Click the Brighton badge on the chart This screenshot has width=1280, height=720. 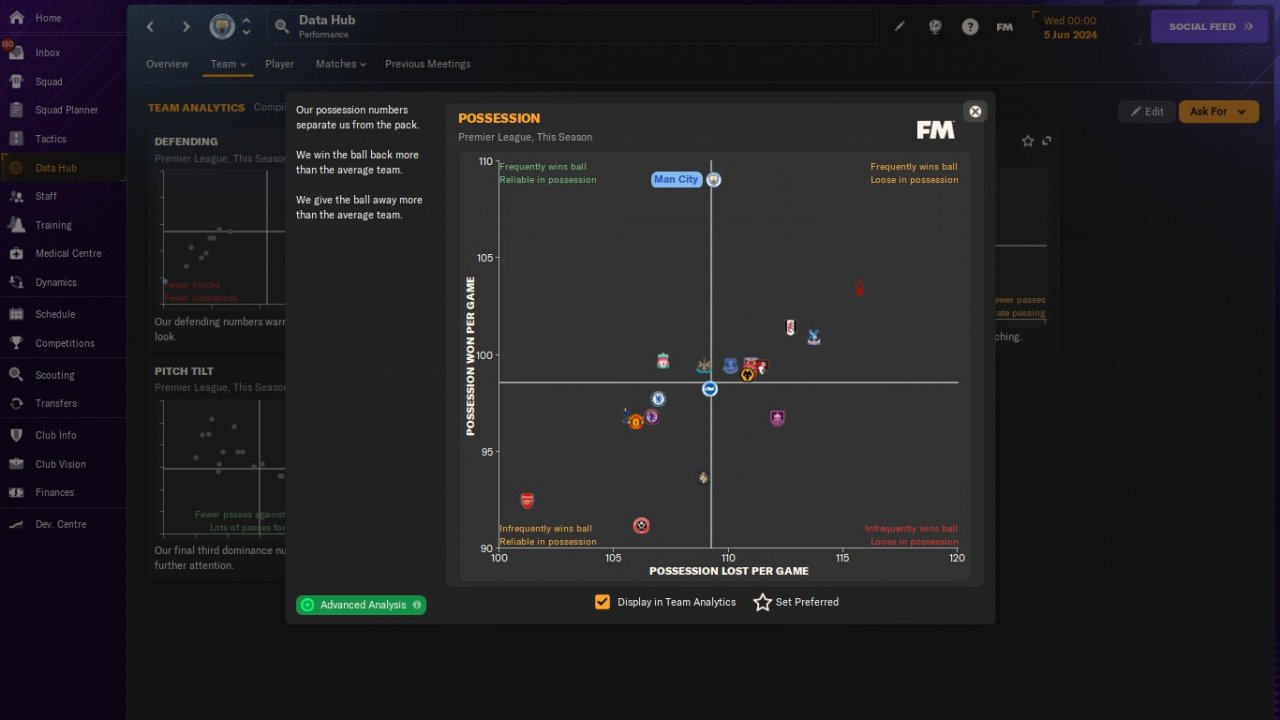coord(709,389)
